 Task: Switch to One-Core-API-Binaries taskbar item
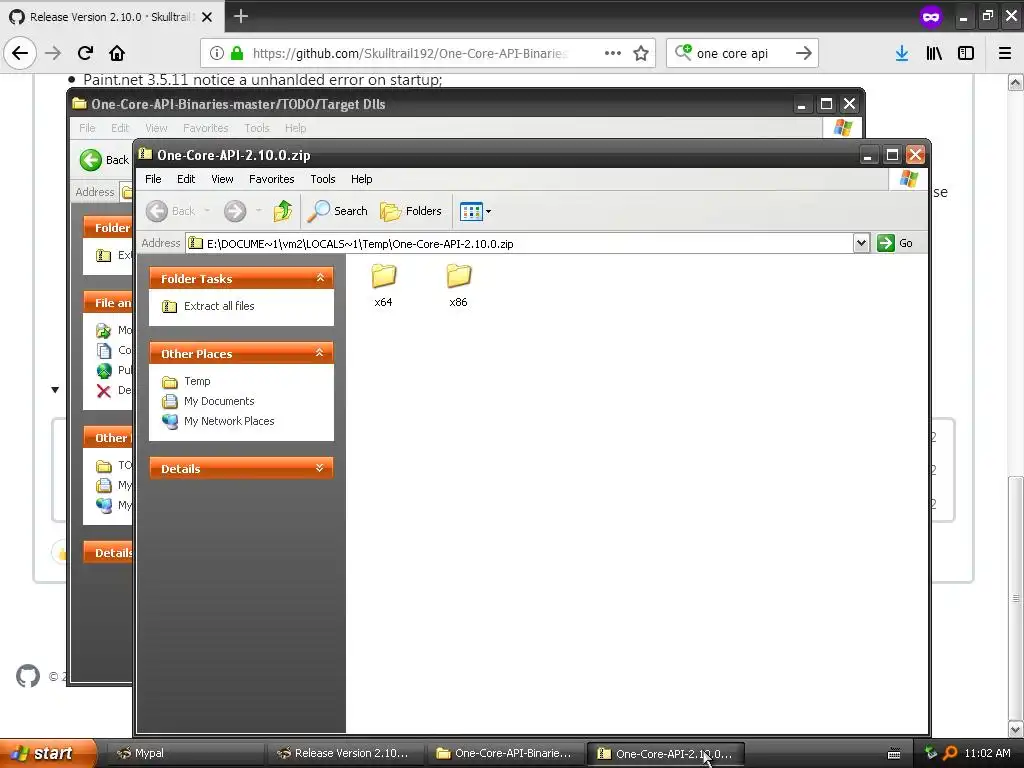tap(505, 753)
